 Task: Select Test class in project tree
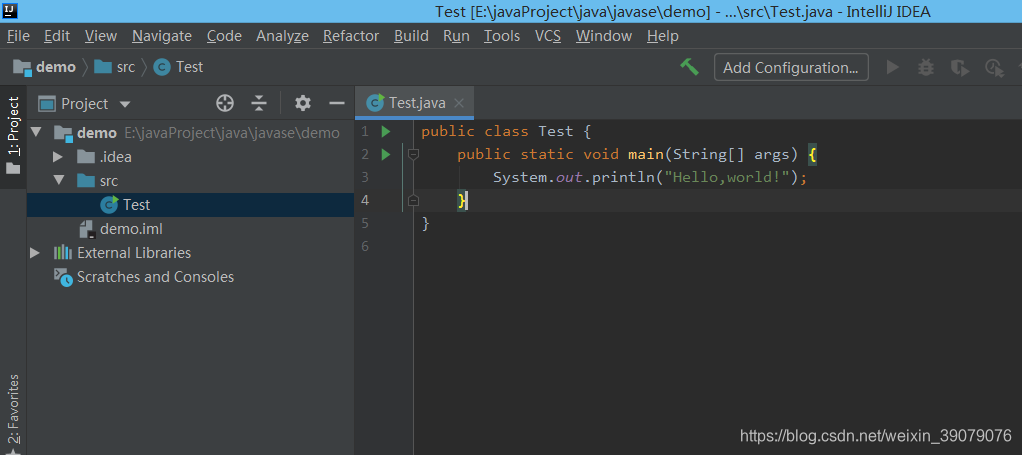pos(190,205)
